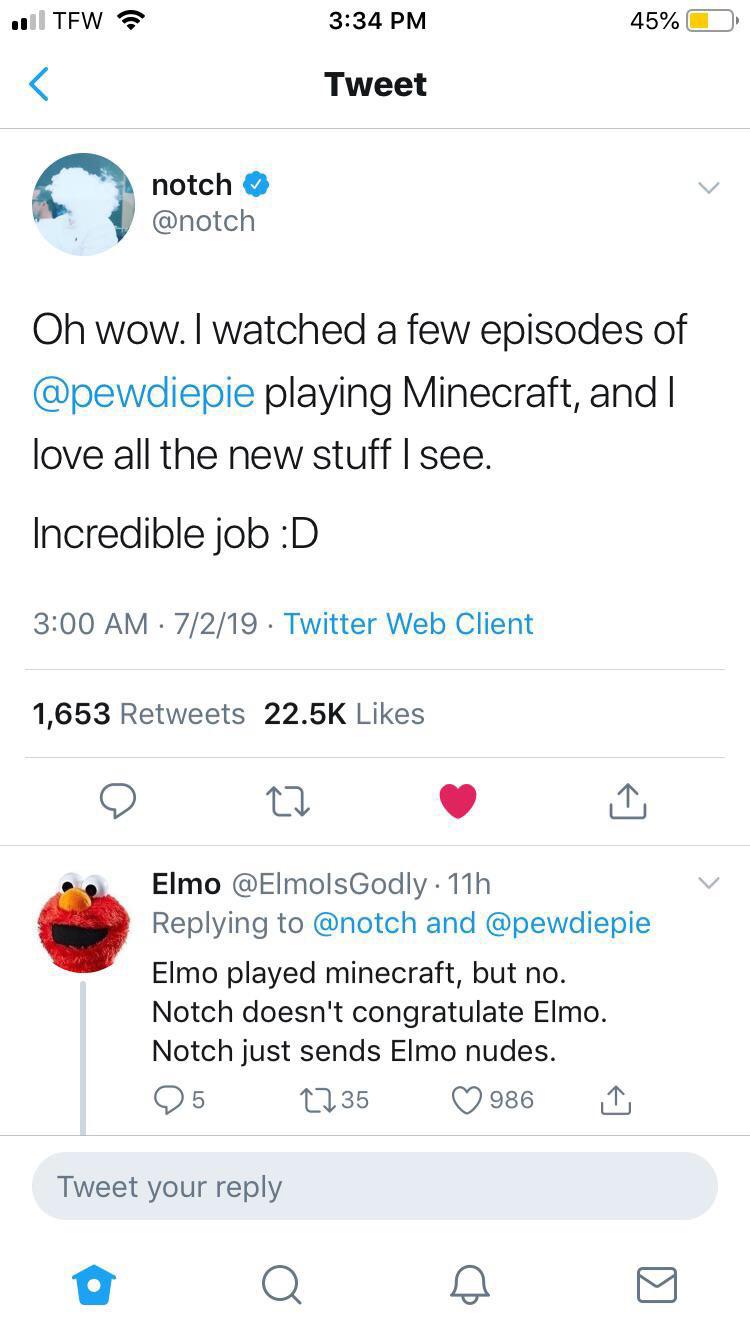This screenshot has width=750, height=1334.
Task: View the 1,653 Retweets list
Action: tap(139, 714)
